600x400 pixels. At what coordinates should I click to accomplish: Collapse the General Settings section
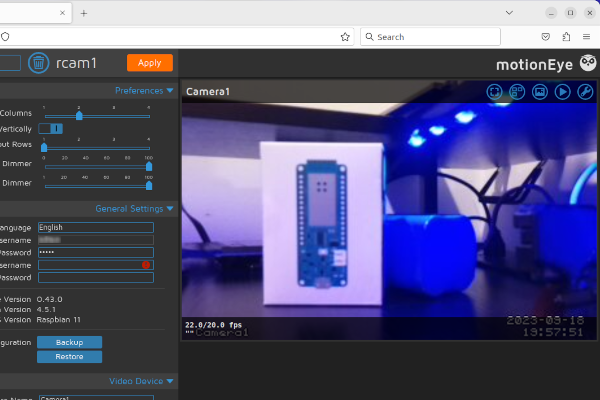[x=134, y=209]
